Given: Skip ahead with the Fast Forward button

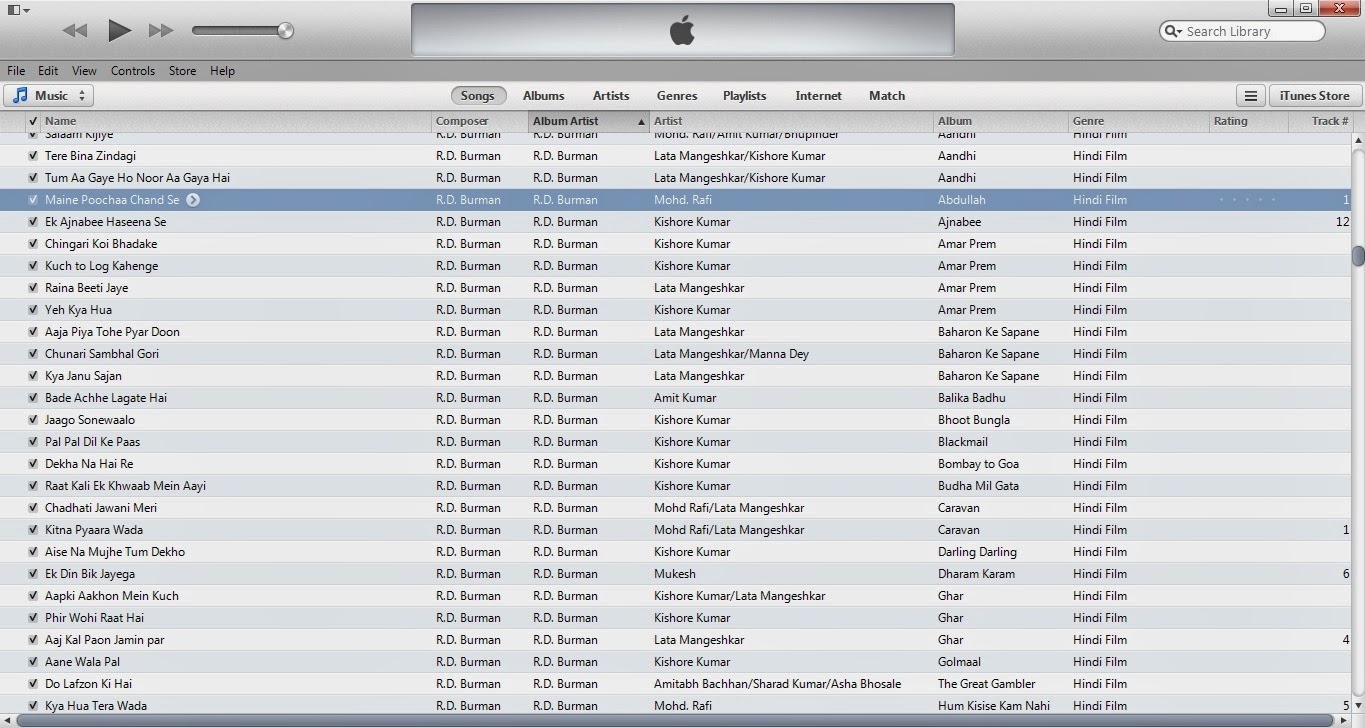Looking at the screenshot, I should pos(161,31).
